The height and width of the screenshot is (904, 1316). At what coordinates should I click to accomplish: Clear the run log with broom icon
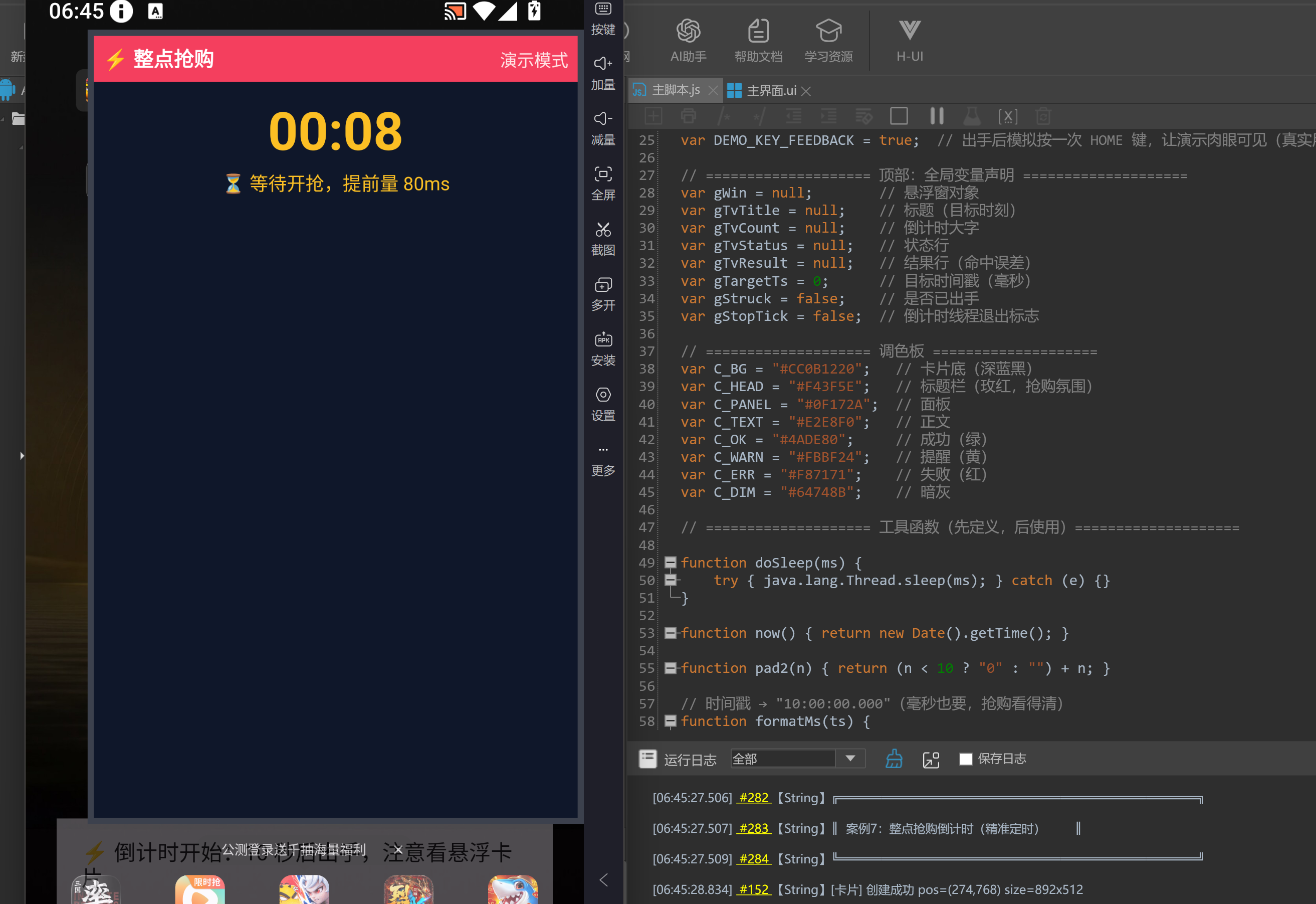[894, 759]
